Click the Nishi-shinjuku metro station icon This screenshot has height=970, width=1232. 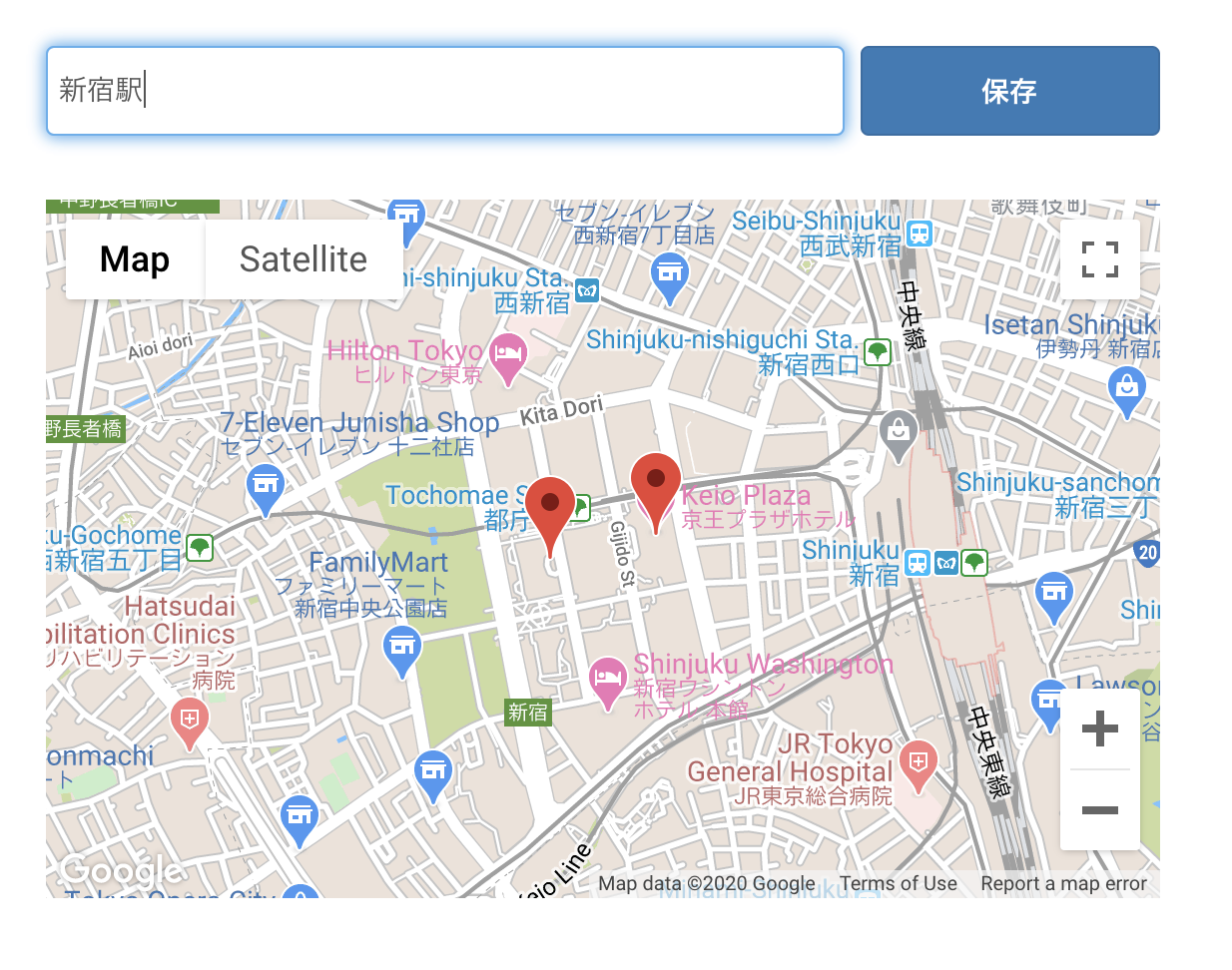(587, 290)
